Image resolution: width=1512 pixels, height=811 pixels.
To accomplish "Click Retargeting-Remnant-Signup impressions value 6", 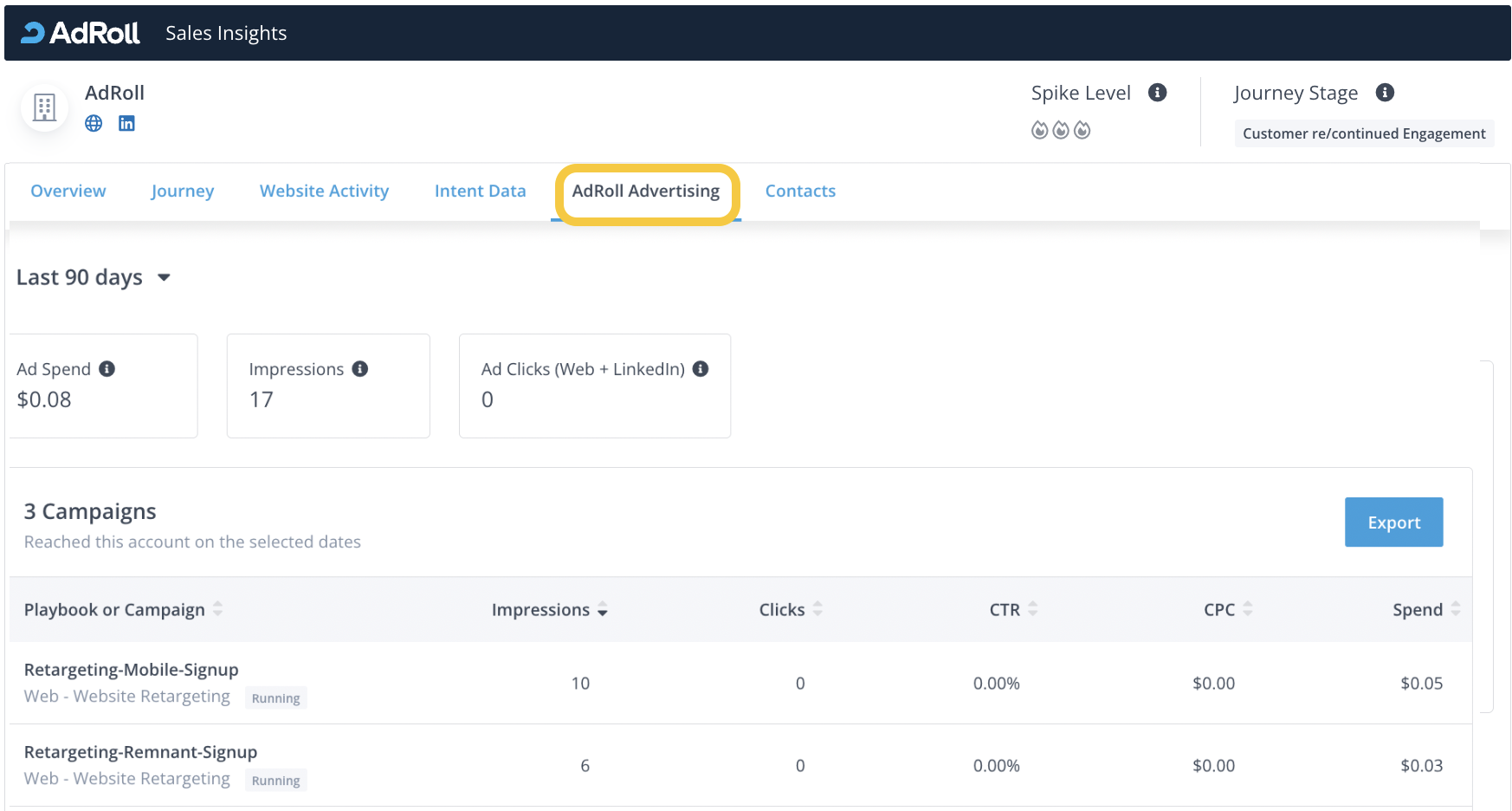I will pos(585,766).
